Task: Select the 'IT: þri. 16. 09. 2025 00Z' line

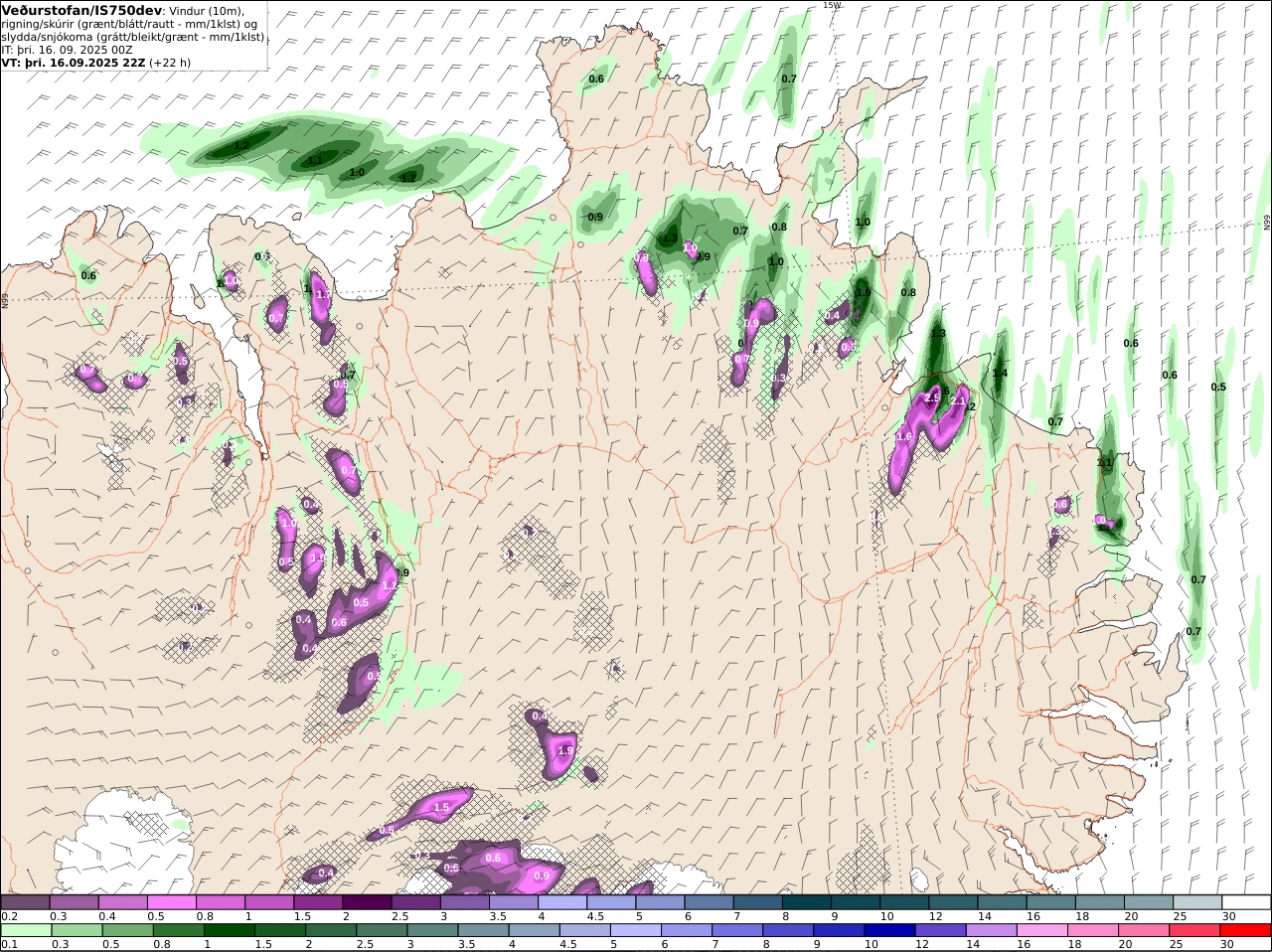Action: coord(68,49)
